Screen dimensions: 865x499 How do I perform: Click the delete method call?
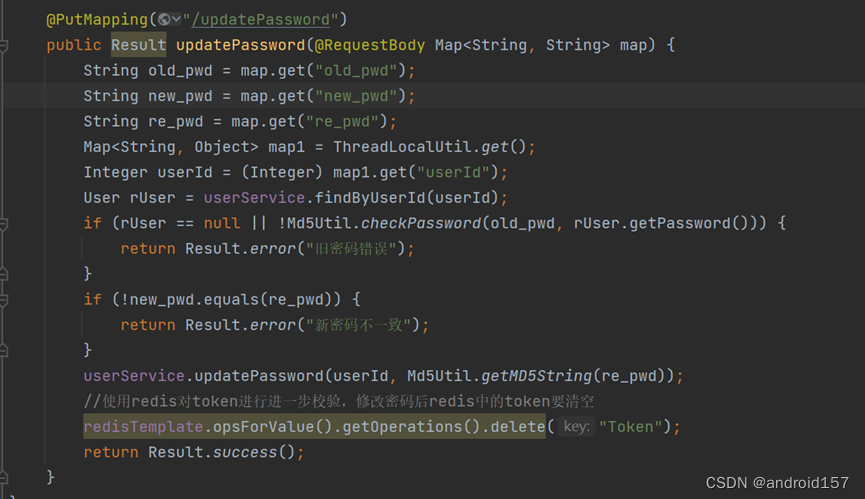point(517,426)
